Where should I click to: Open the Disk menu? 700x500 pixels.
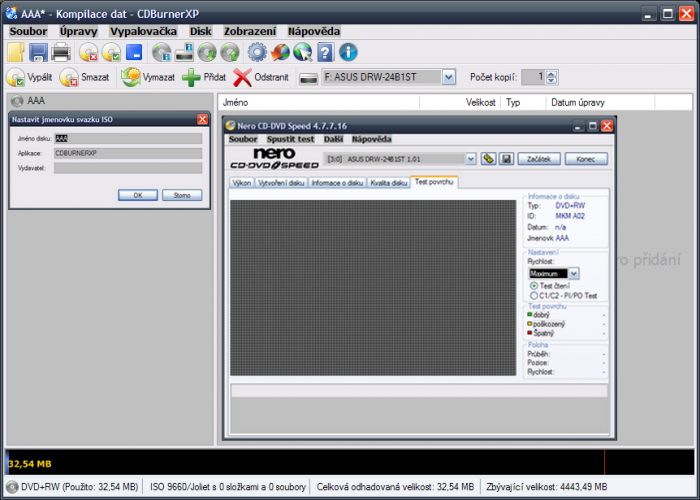click(200, 31)
